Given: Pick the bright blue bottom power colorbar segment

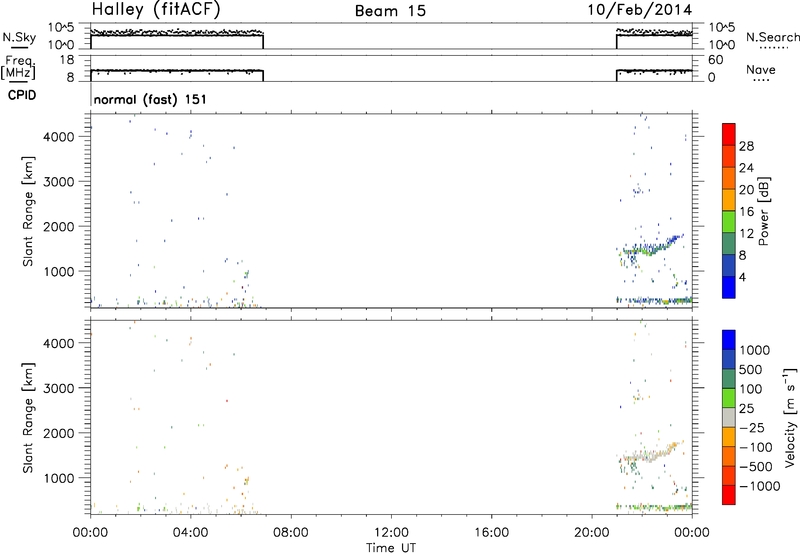Looking at the screenshot, I should pos(729,287).
